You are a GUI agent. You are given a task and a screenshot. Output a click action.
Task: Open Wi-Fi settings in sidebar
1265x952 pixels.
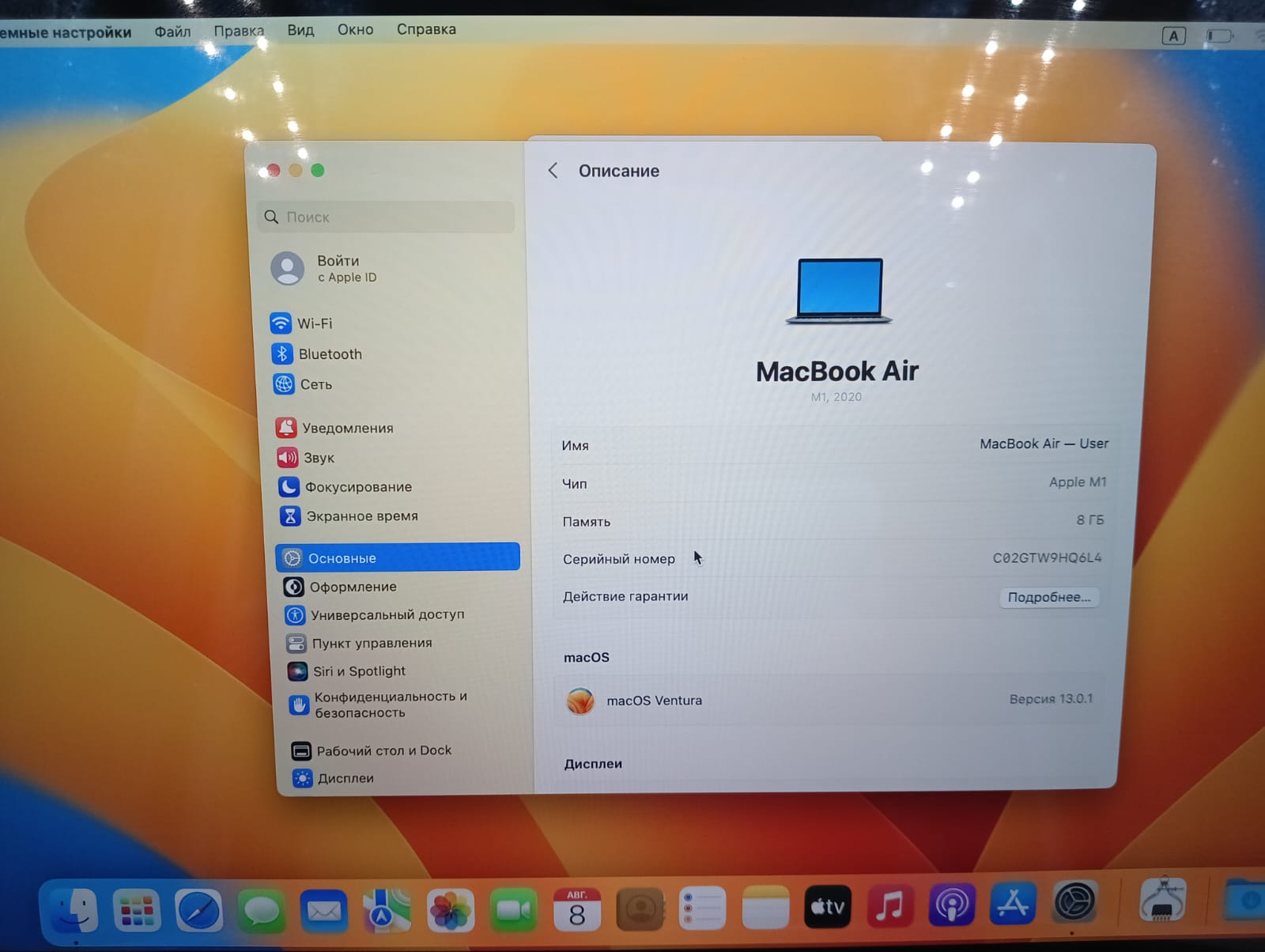click(x=313, y=323)
